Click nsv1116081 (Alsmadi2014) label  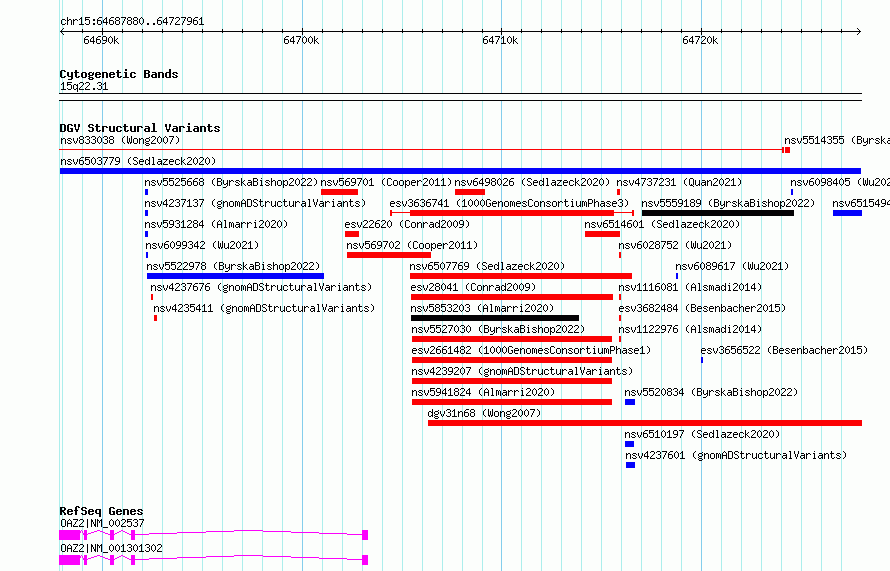690,287
